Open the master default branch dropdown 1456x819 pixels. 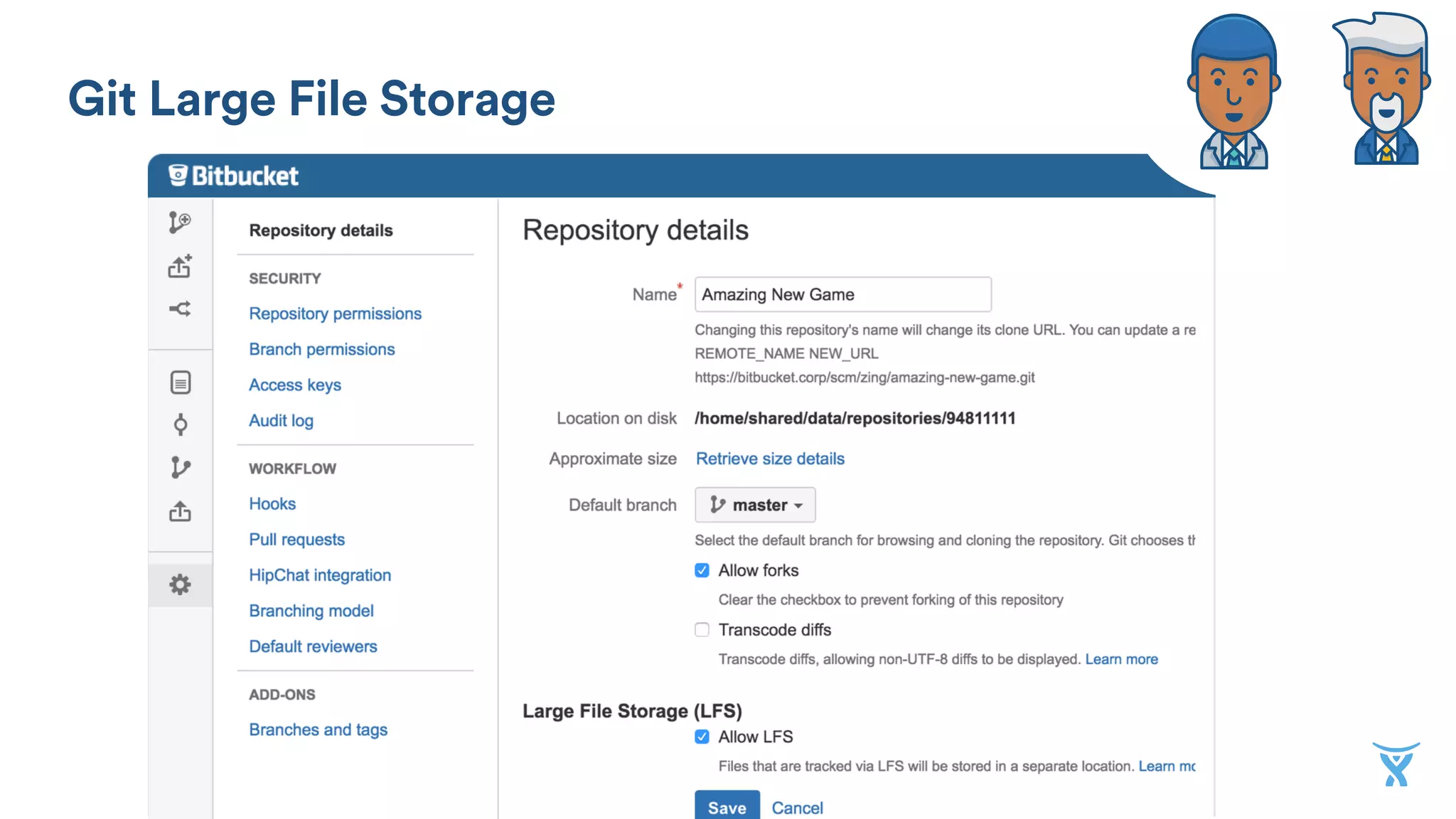(x=755, y=505)
